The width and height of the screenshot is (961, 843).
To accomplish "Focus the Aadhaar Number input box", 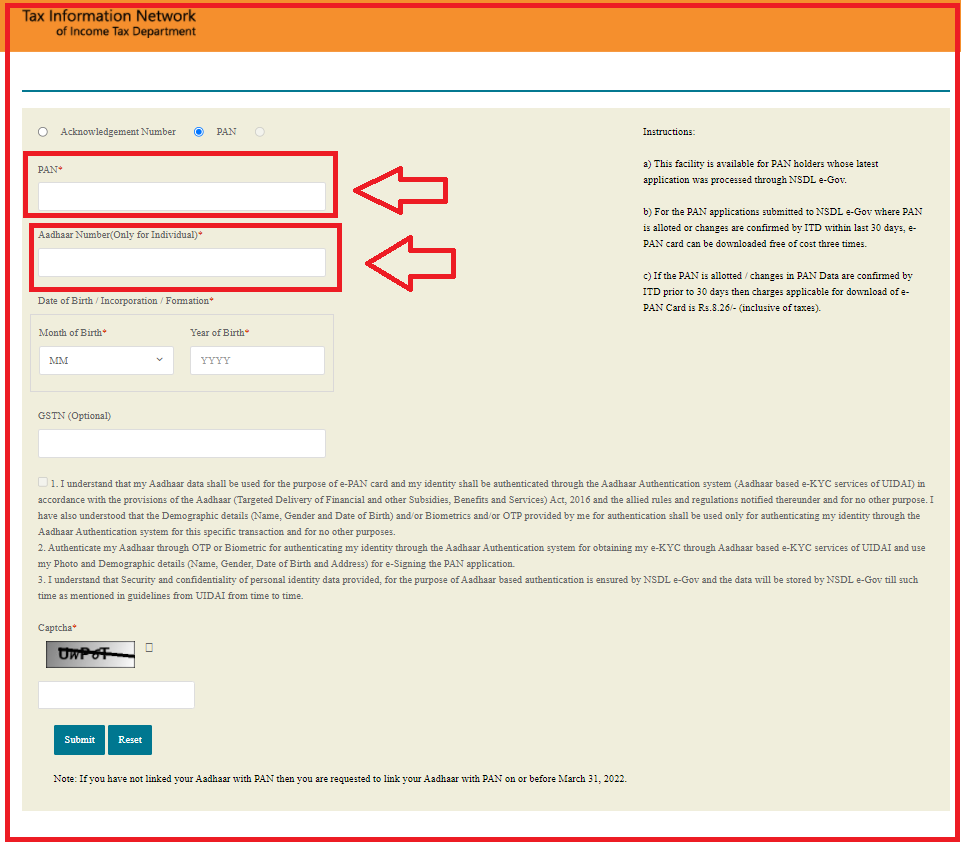I will point(182,262).
